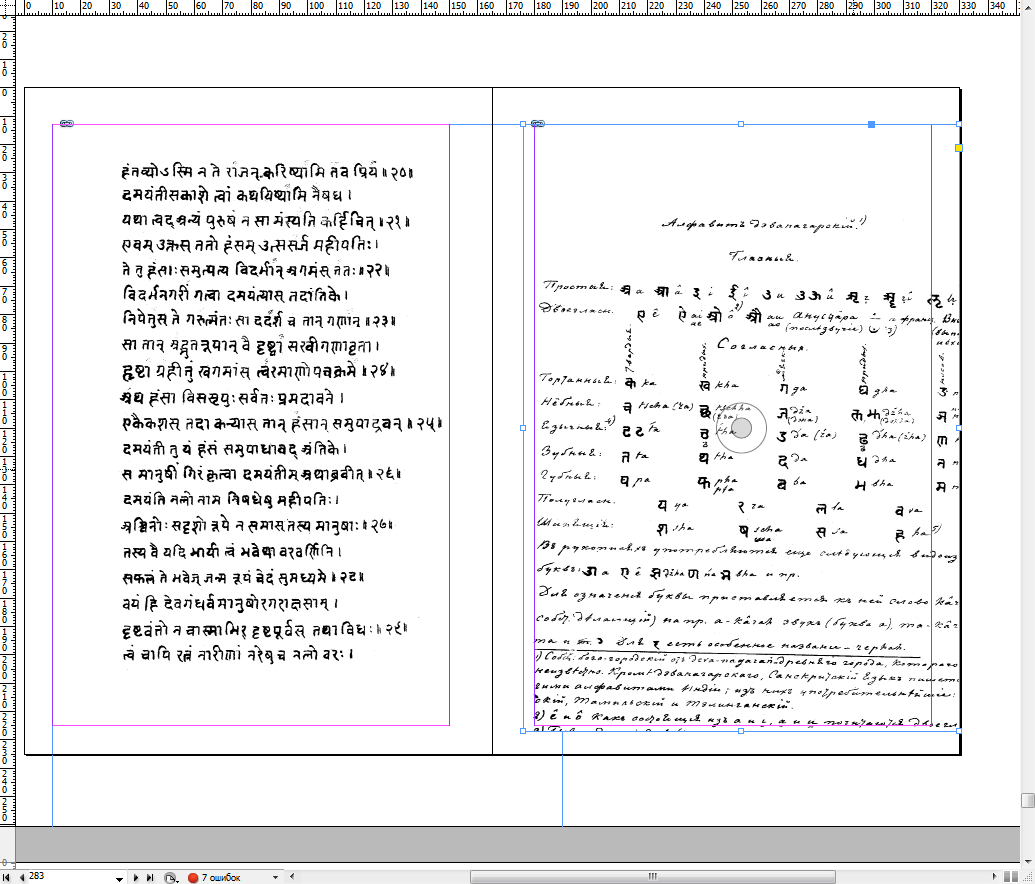Click the bottom-center selection handle of right frame

[741, 731]
